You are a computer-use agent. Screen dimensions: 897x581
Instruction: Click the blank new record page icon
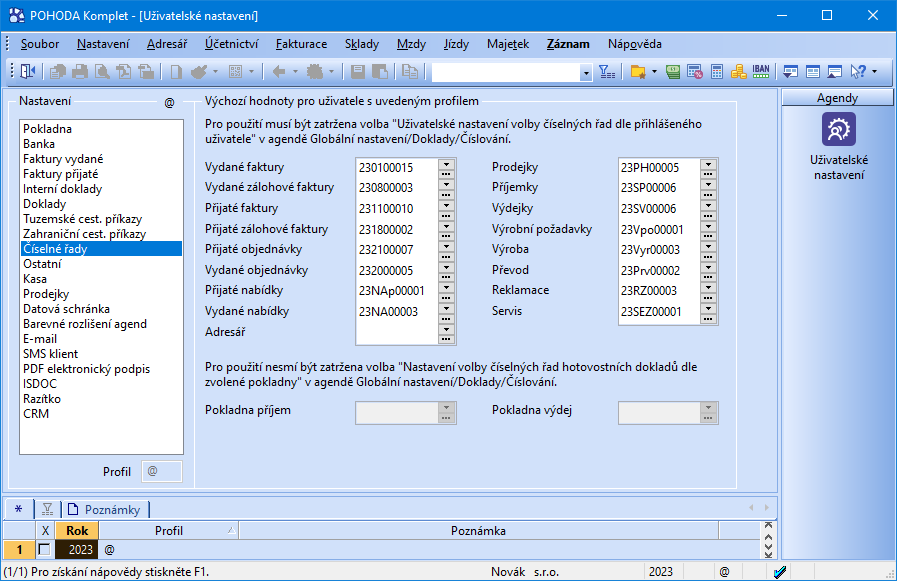point(176,71)
